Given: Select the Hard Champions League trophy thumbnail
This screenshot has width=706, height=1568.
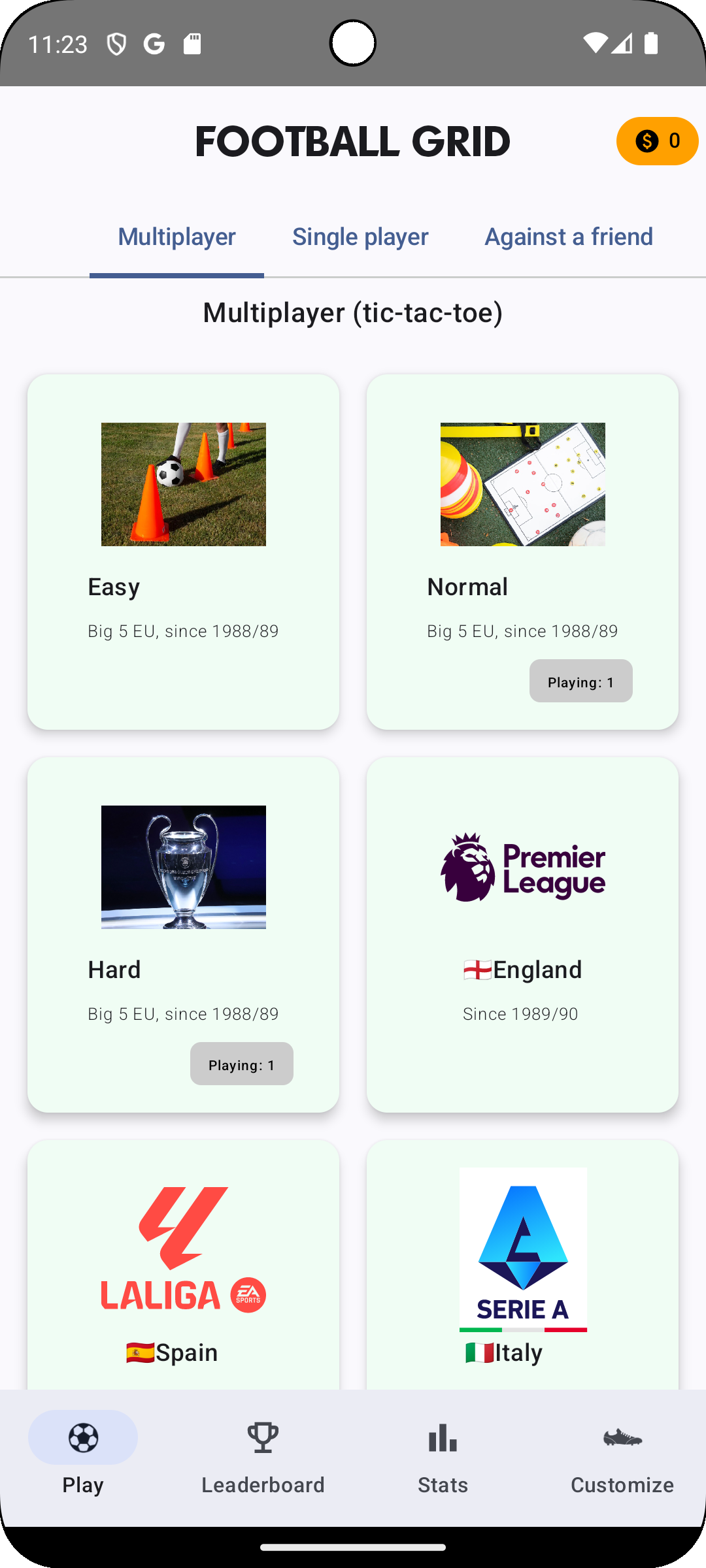Looking at the screenshot, I should point(183,867).
